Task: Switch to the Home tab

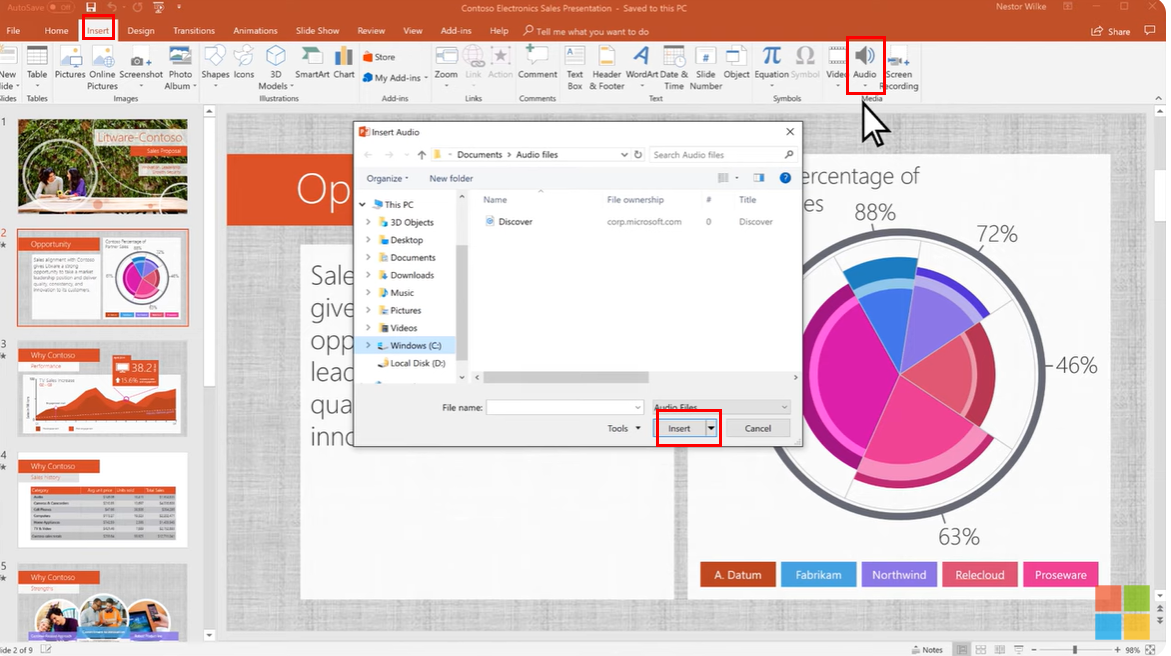Action: (56, 31)
